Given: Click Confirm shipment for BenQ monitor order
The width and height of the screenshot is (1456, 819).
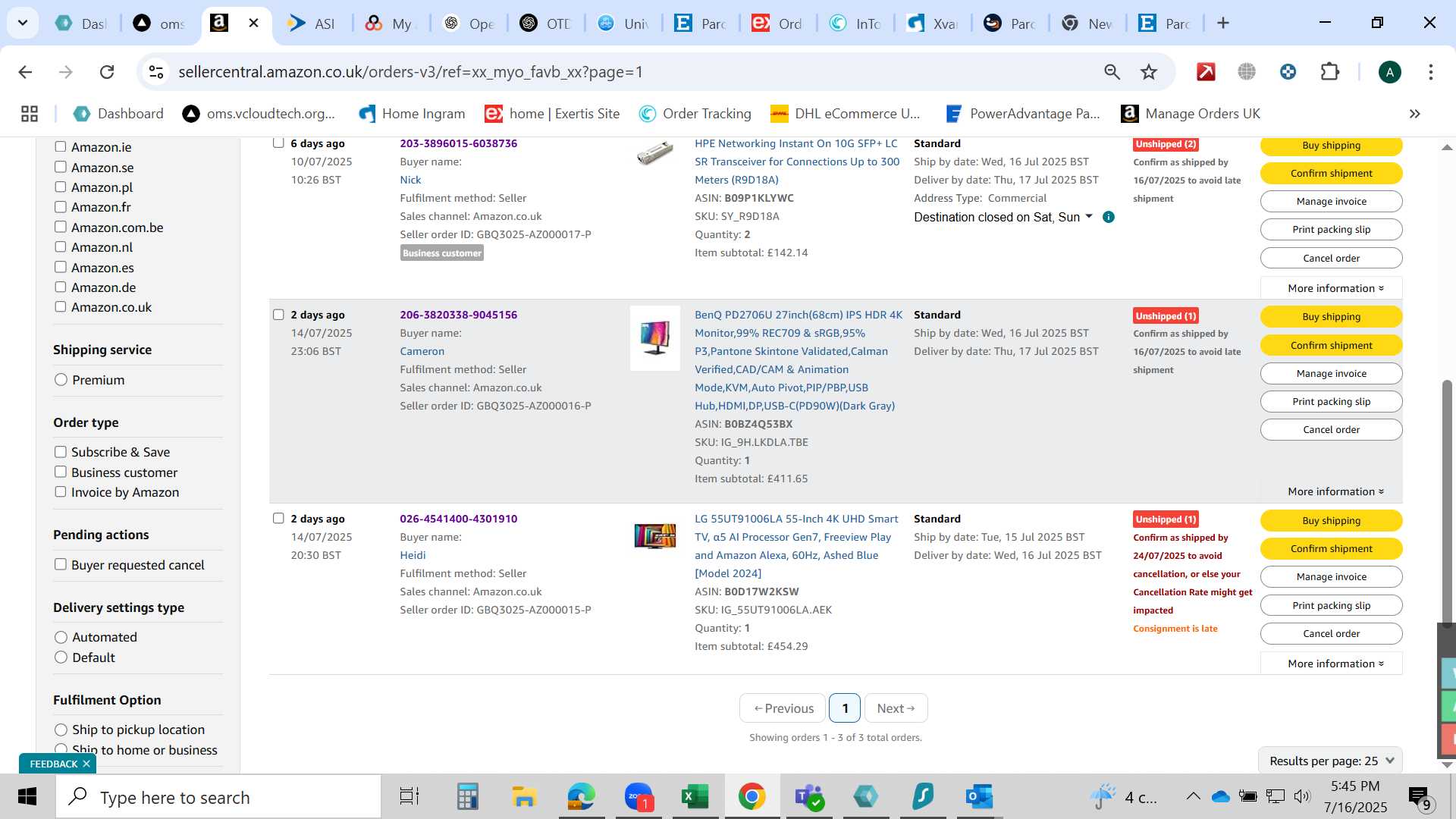Looking at the screenshot, I should 1331,345.
